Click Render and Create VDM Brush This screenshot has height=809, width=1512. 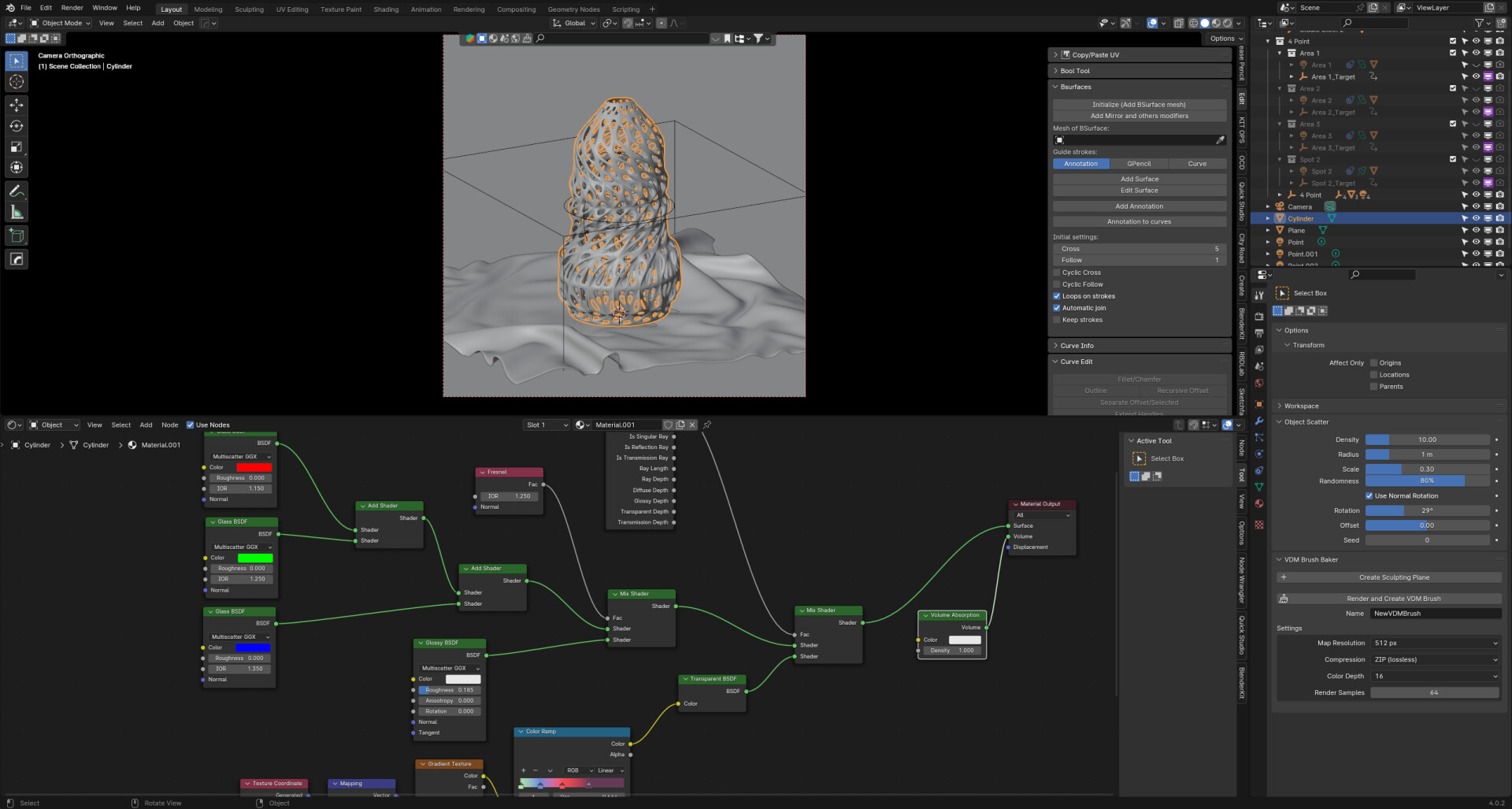click(1392, 599)
